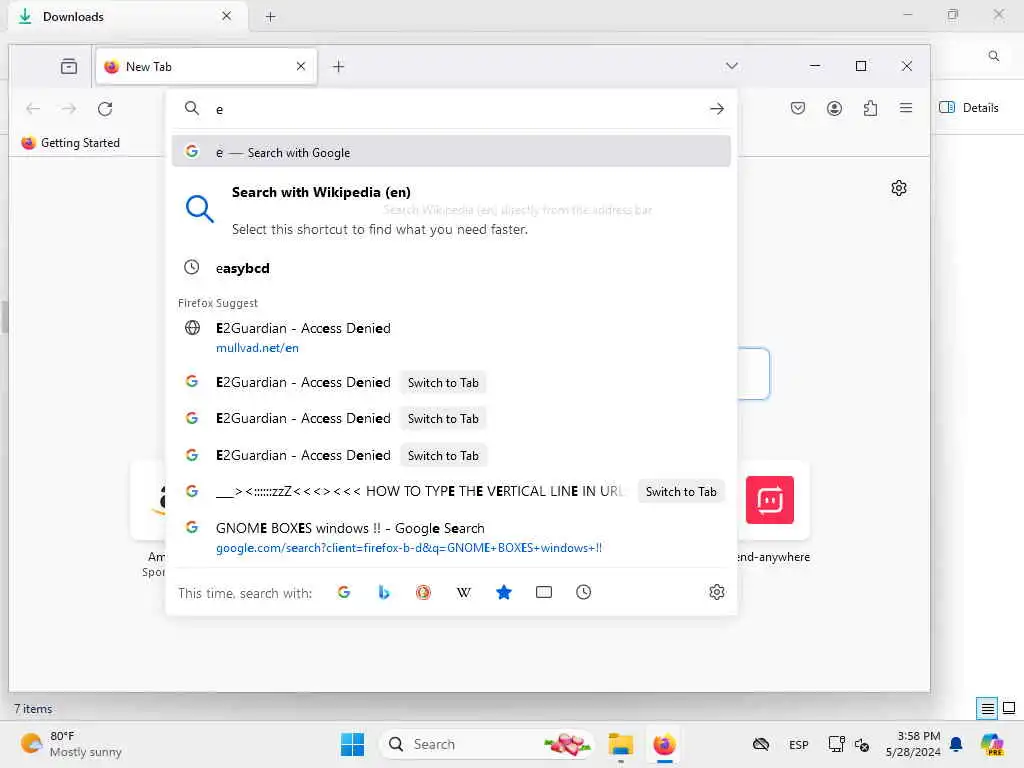Open the Firefox account icon
The height and width of the screenshot is (768, 1024).
(834, 108)
